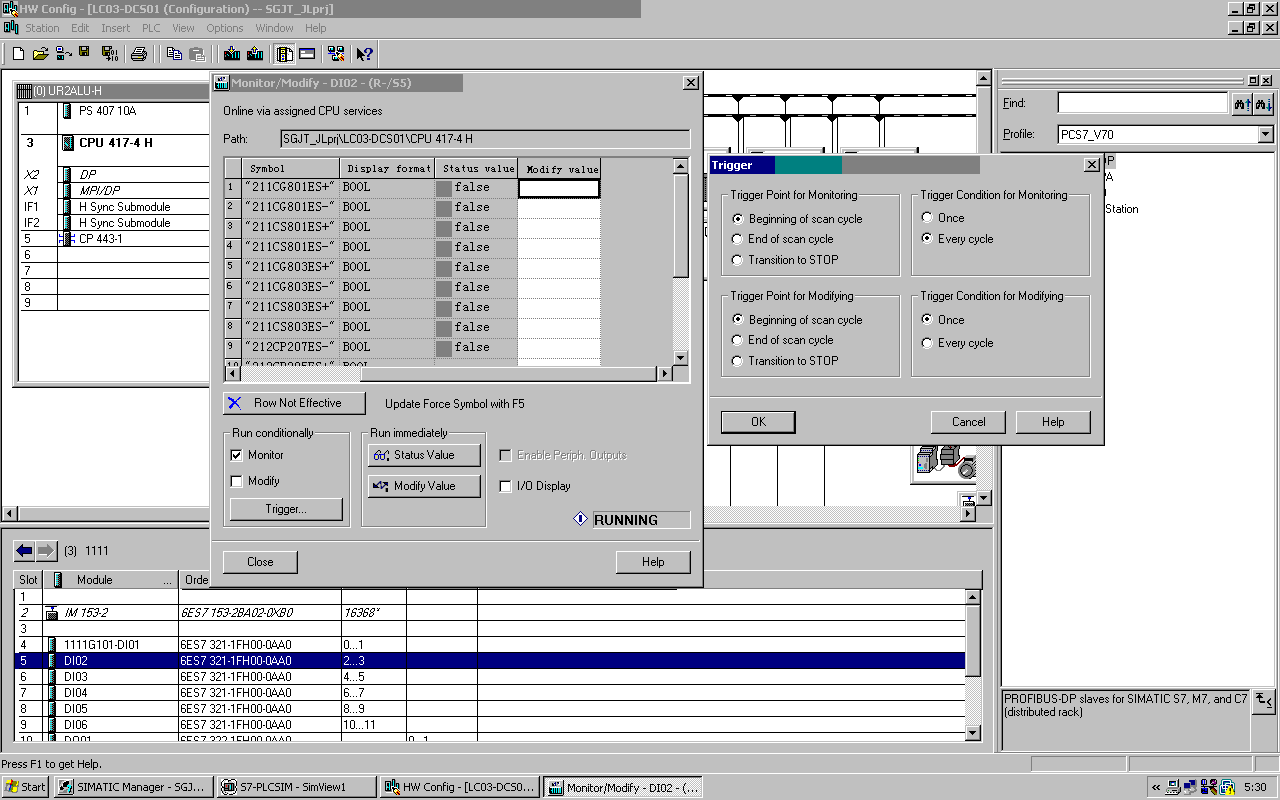
Task: Click the back arrow above module table
Action: pyautogui.click(x=25, y=551)
